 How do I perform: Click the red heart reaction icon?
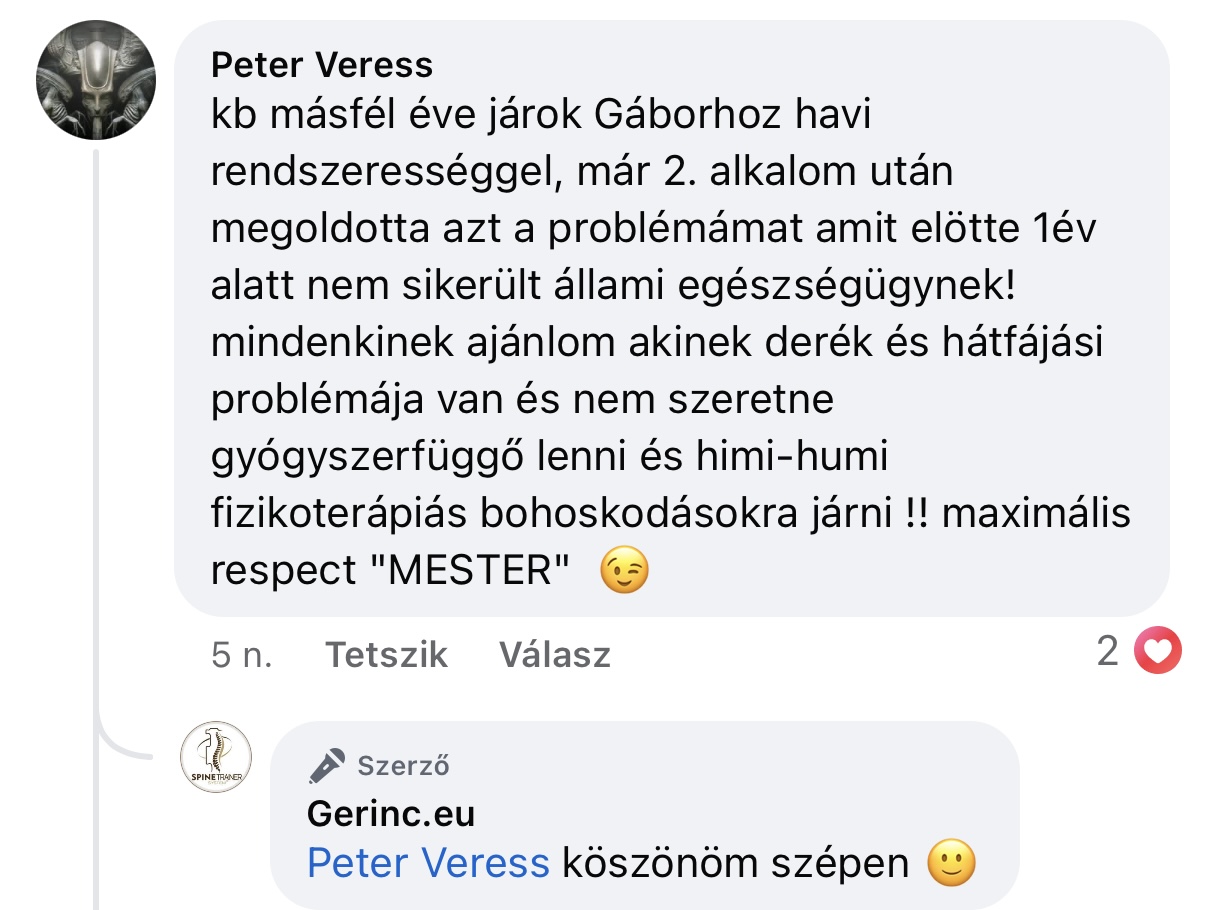[x=1158, y=653]
